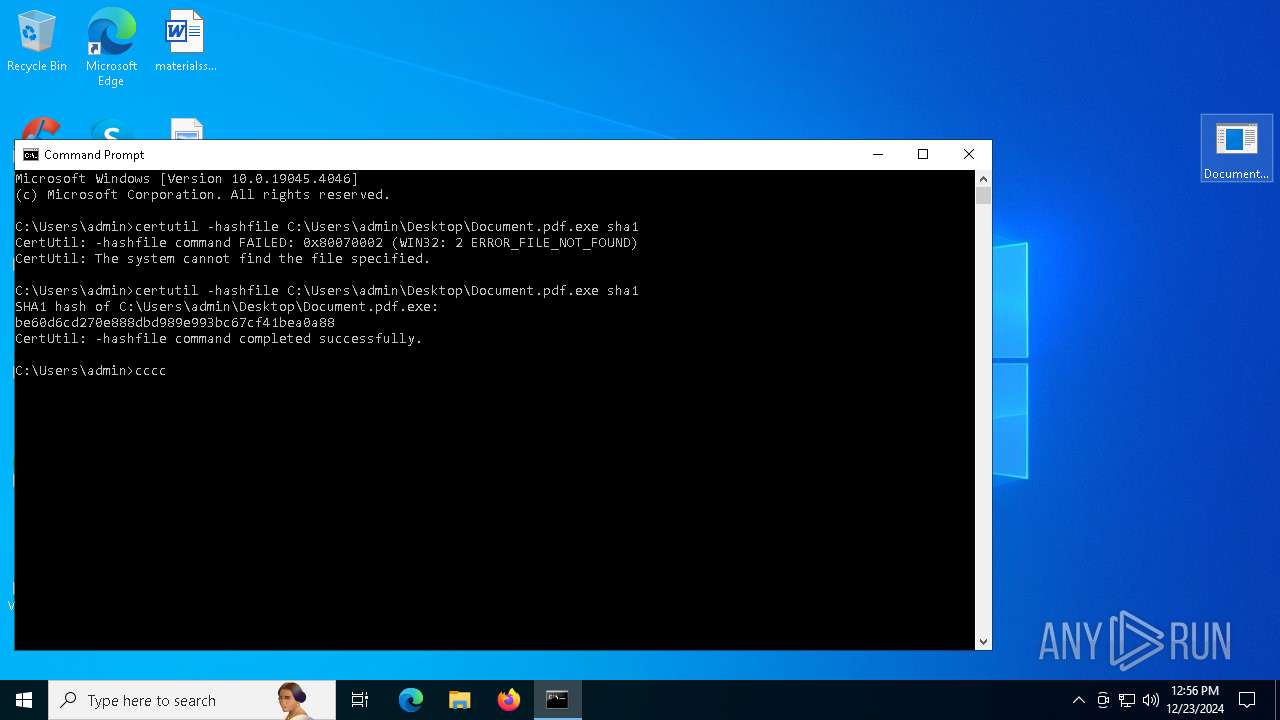The image size is (1280, 720).
Task: Open the Recycle Bin desktop icon
Action: (x=37, y=42)
